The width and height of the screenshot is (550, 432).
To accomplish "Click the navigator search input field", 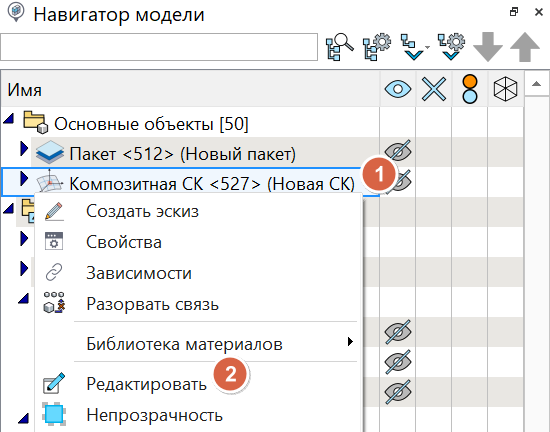I will pyautogui.click(x=159, y=47).
